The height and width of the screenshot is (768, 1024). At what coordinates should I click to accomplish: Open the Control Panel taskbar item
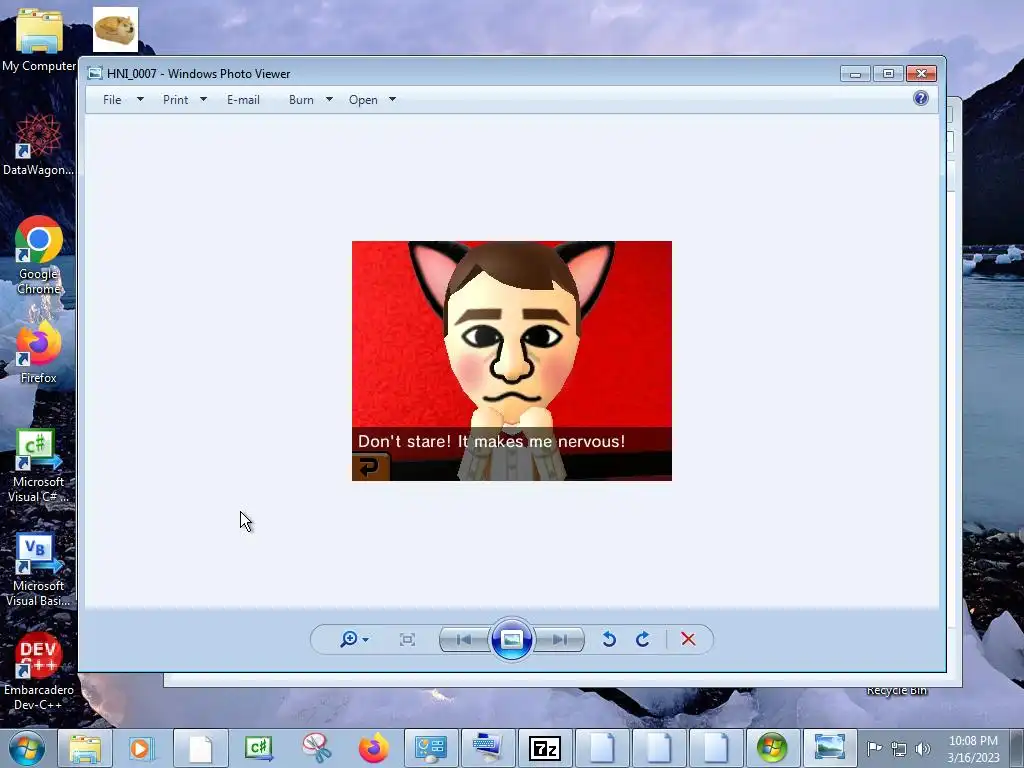[430, 748]
